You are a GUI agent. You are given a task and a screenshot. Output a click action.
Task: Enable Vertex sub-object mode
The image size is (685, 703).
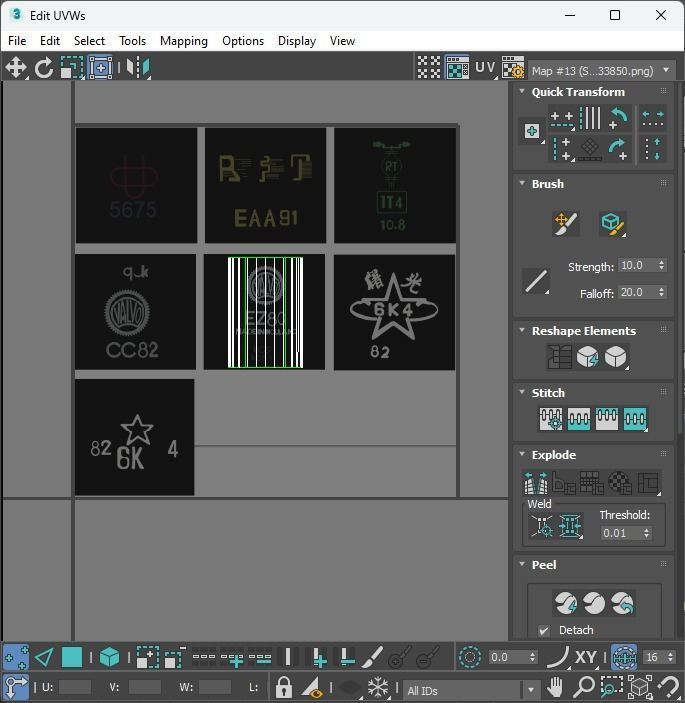tap(16, 658)
